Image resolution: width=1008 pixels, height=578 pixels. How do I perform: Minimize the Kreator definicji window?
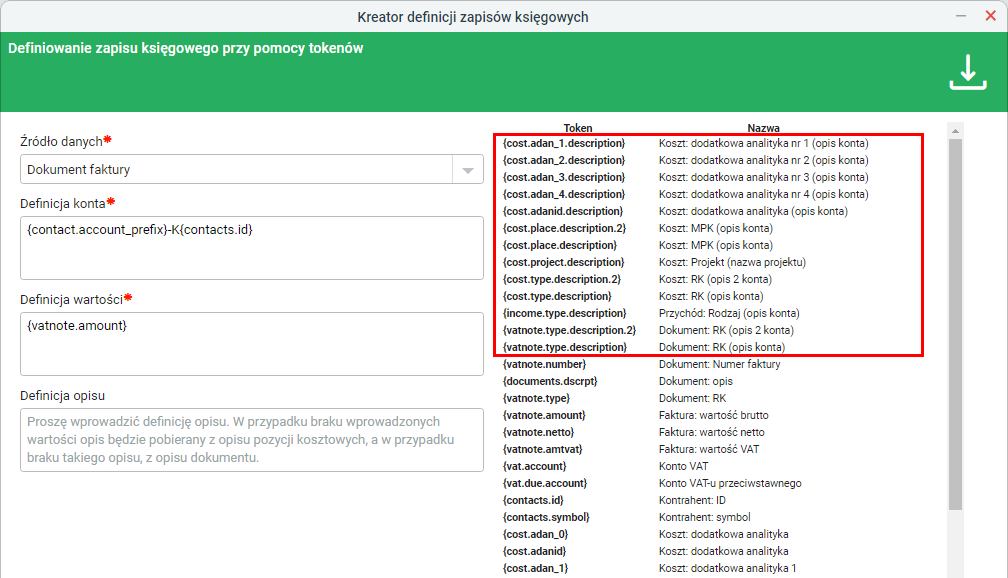tap(960, 16)
